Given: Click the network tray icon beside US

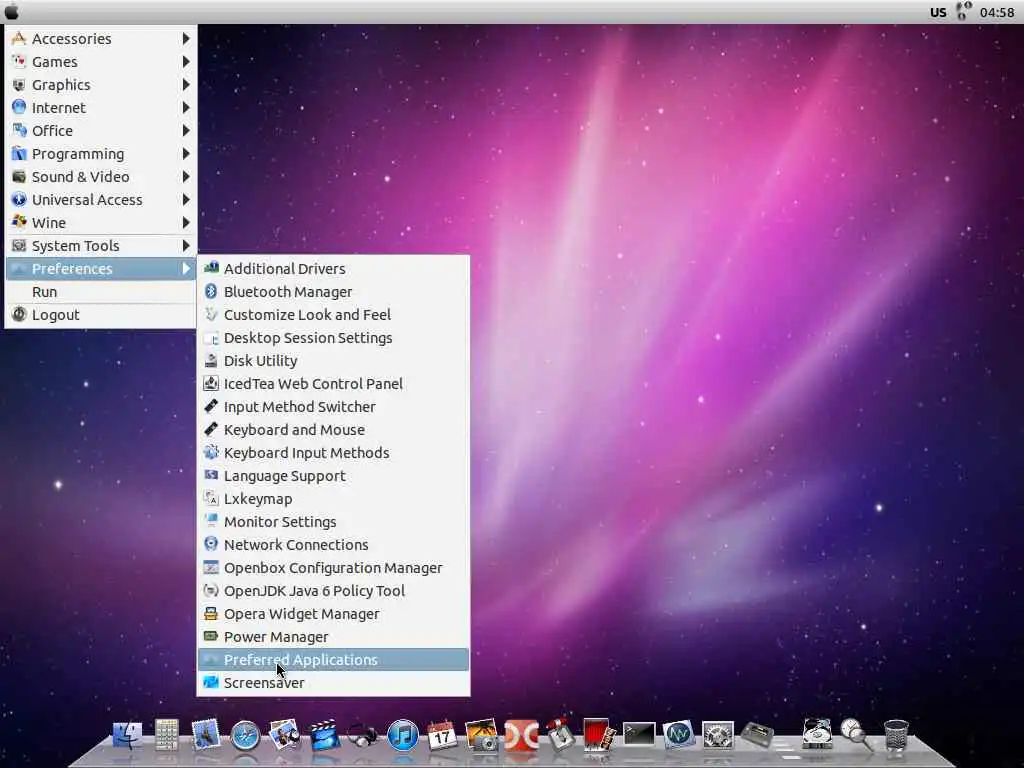Looking at the screenshot, I should click(x=963, y=11).
